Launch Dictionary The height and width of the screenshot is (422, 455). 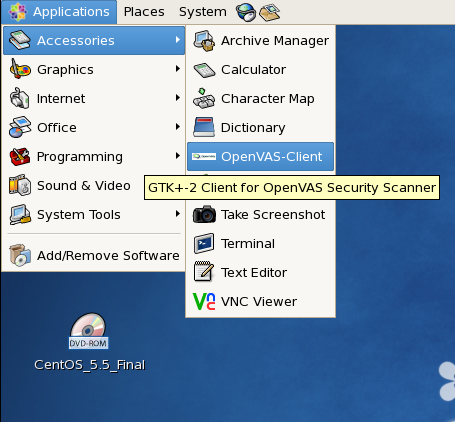(260, 128)
